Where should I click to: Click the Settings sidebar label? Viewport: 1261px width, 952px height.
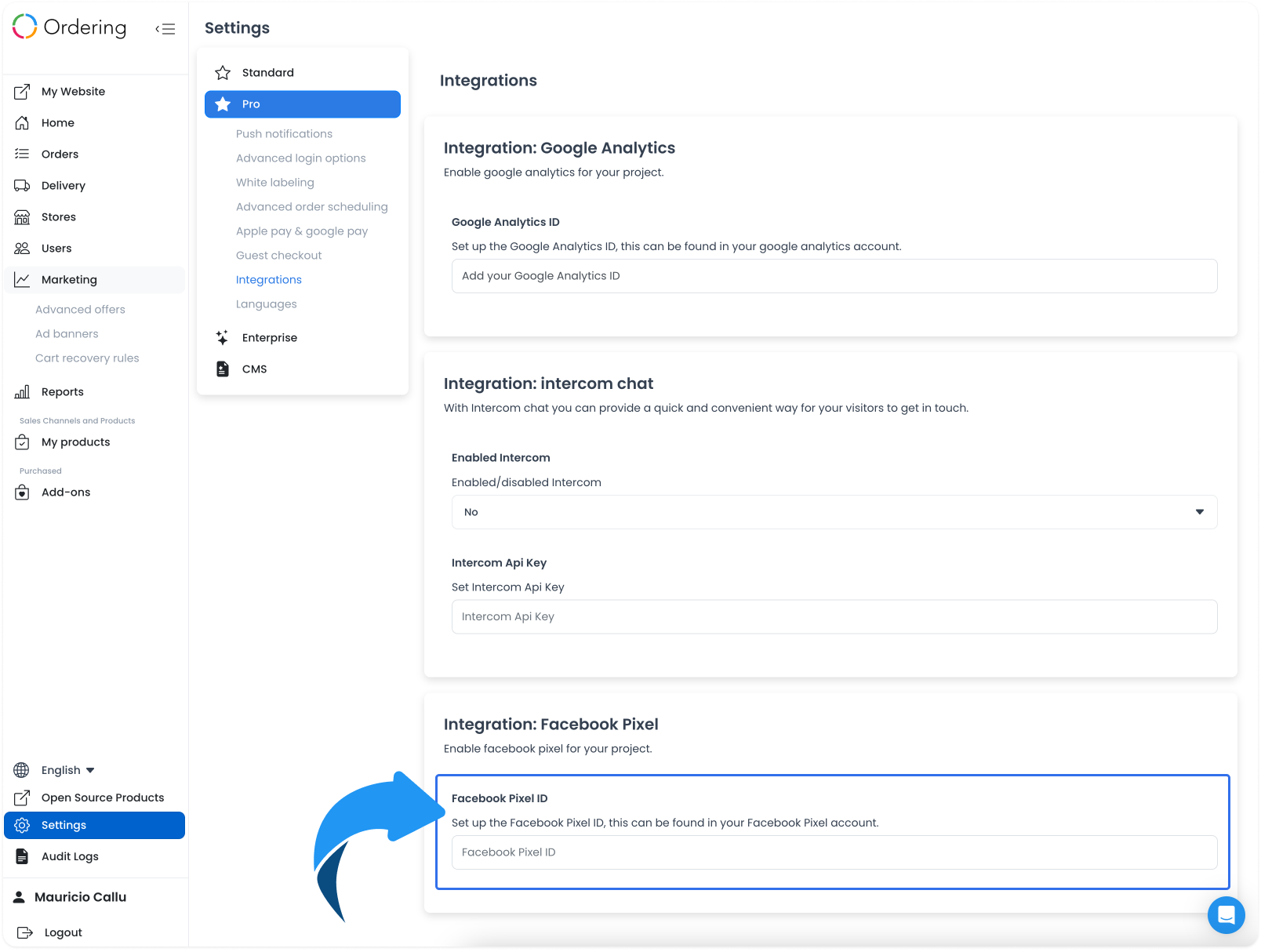coord(64,825)
